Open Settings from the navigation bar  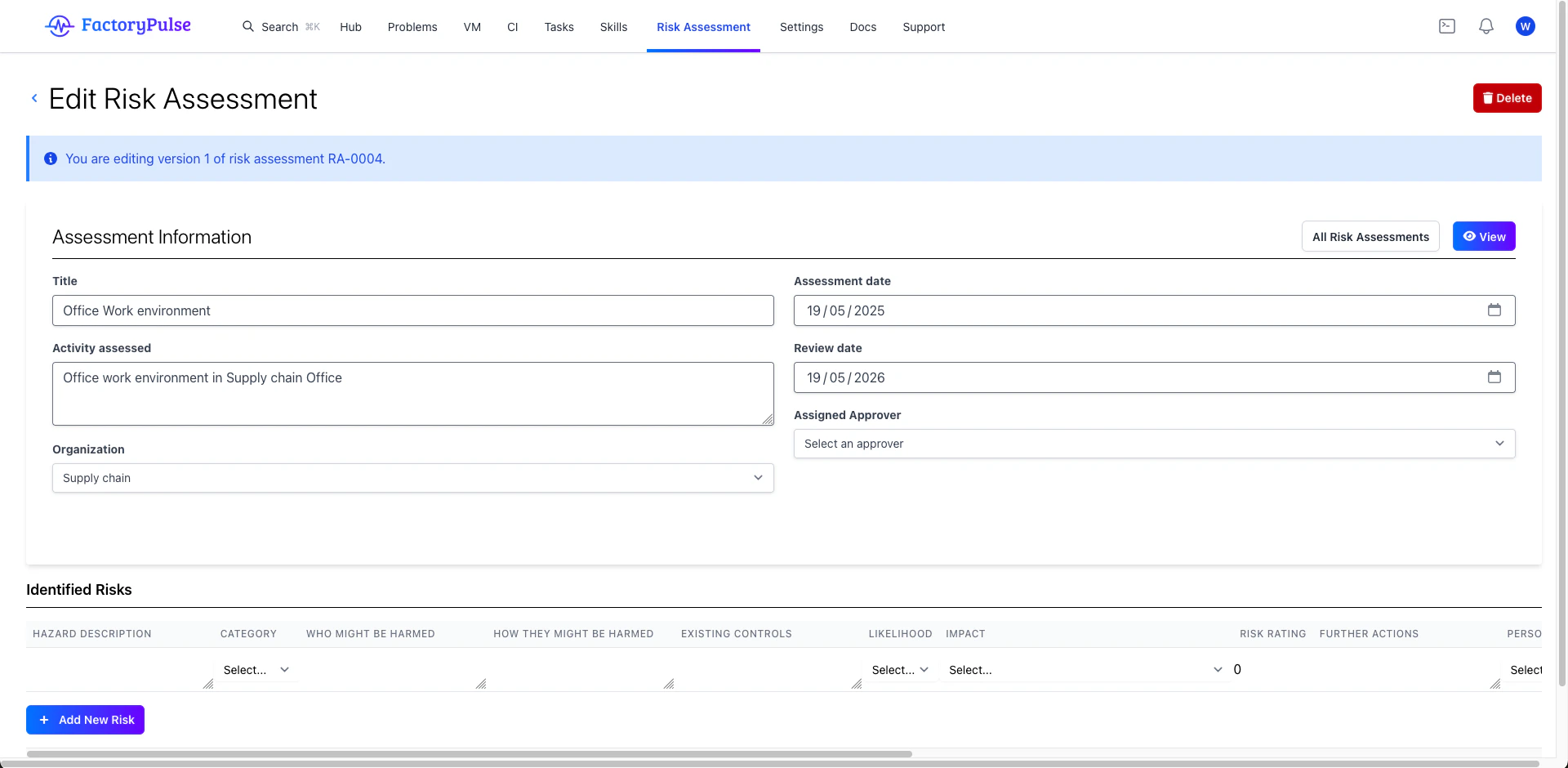click(801, 27)
